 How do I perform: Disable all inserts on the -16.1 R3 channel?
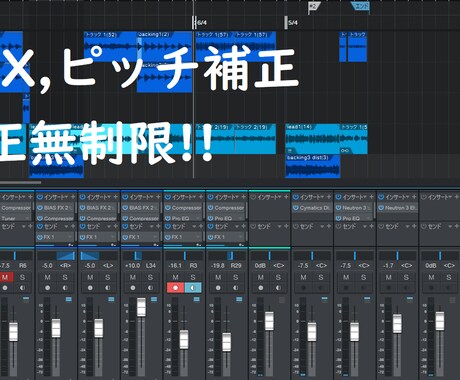(168, 197)
